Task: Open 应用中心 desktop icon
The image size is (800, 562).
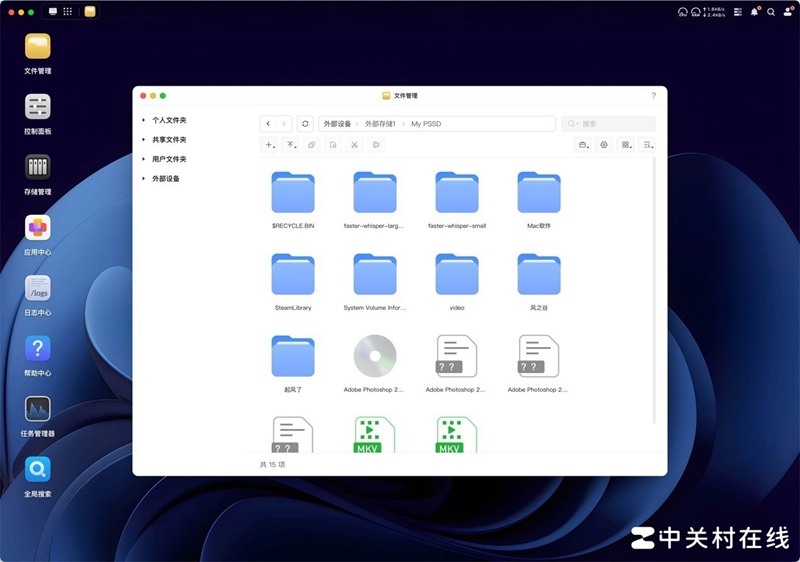Action: (38, 227)
